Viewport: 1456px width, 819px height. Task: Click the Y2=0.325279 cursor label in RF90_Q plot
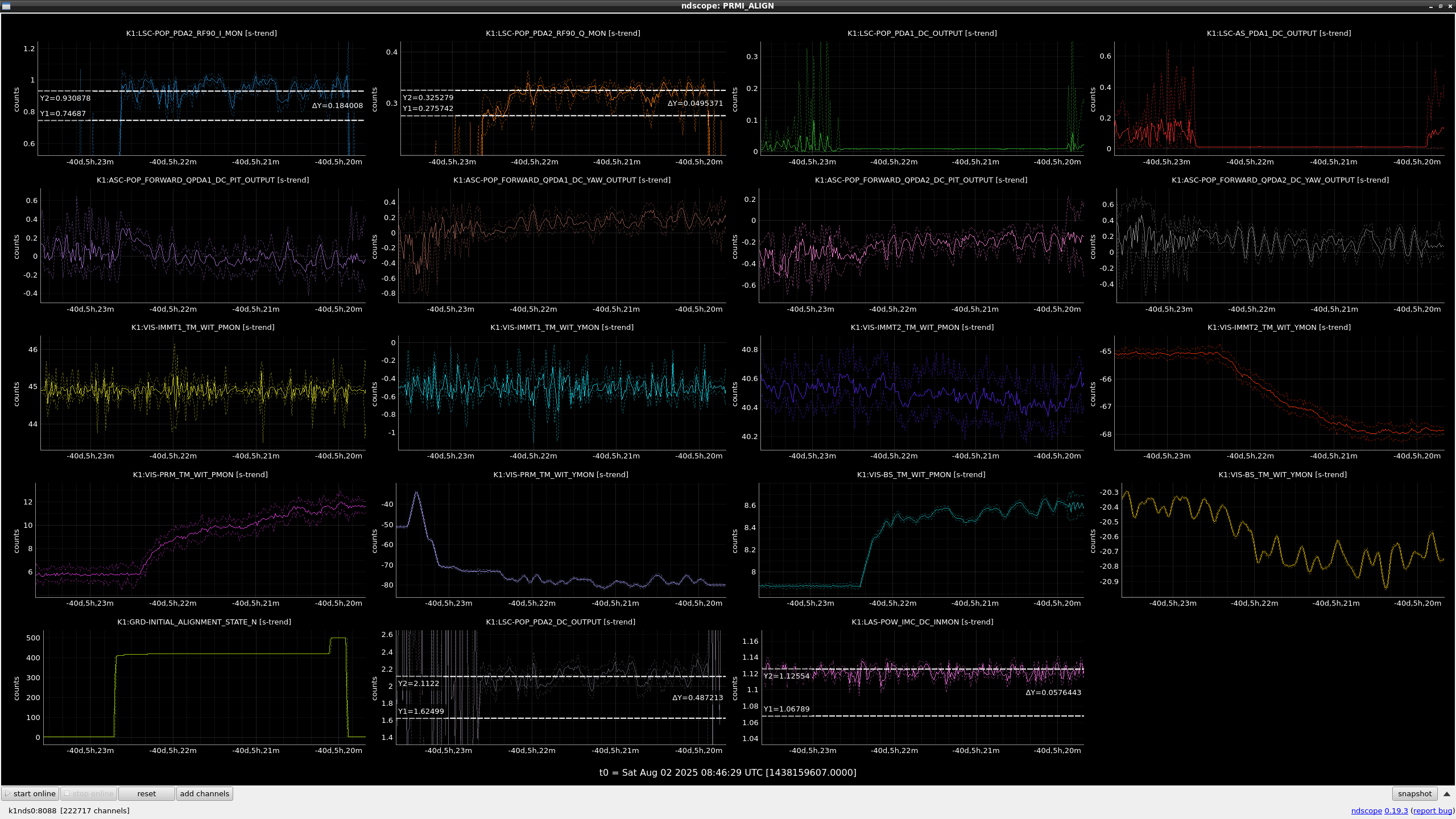point(428,97)
